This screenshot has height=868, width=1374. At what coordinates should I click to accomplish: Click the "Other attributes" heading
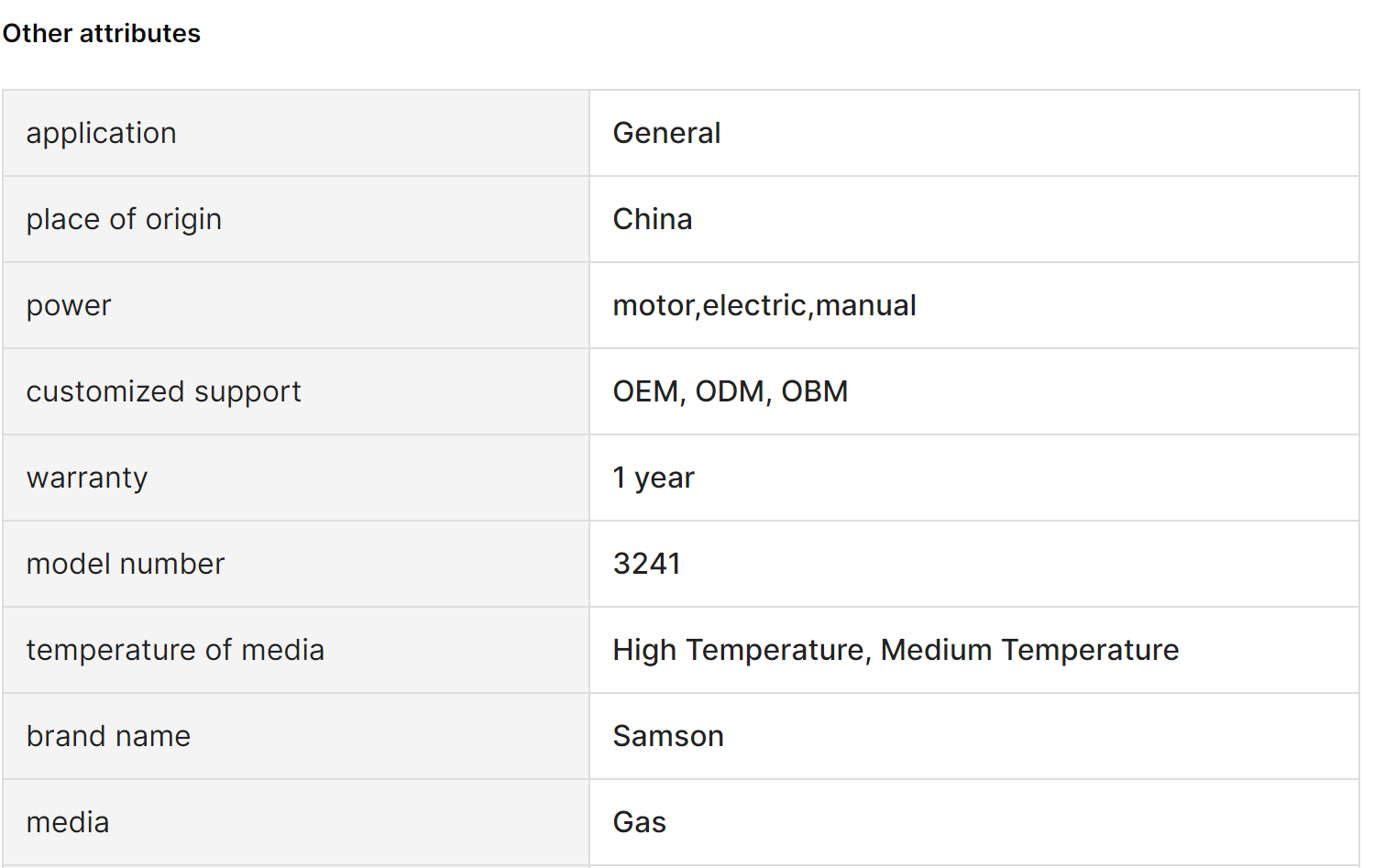click(x=102, y=34)
